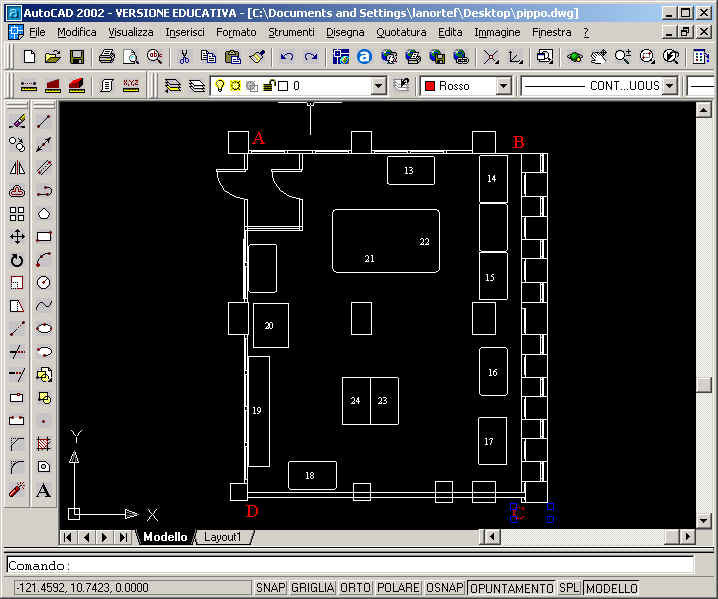Select the Spline draw tool

pos(44,305)
